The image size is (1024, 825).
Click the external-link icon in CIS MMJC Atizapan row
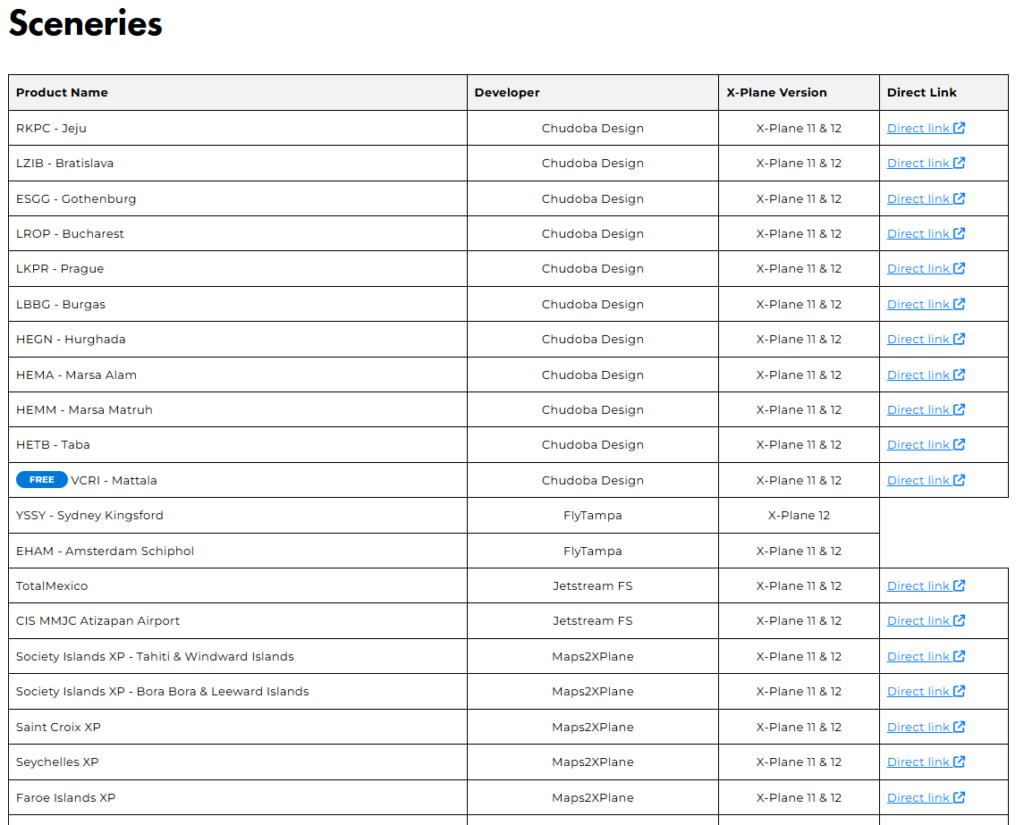pos(959,621)
